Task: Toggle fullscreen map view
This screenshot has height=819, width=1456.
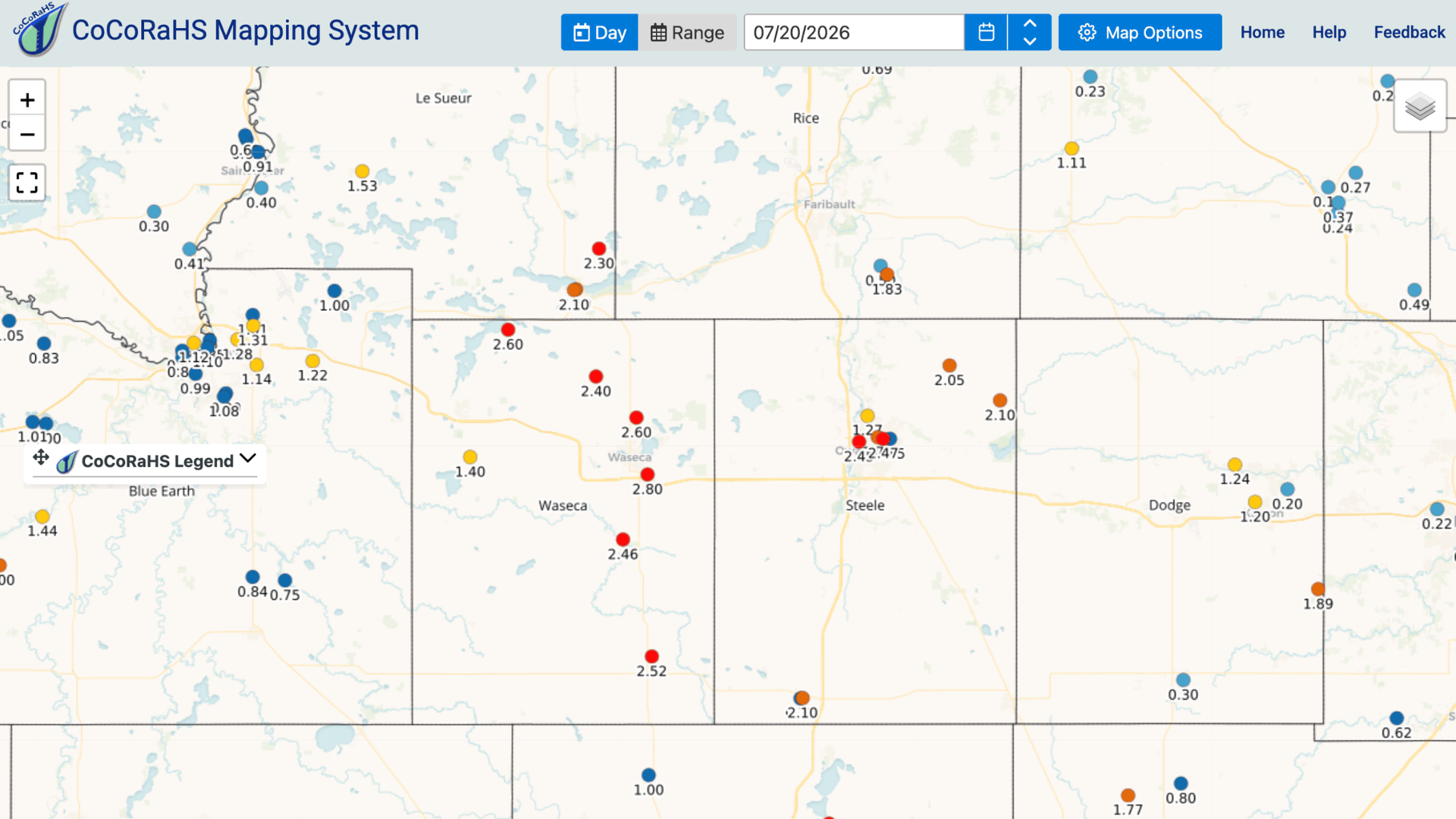Action: point(27,183)
